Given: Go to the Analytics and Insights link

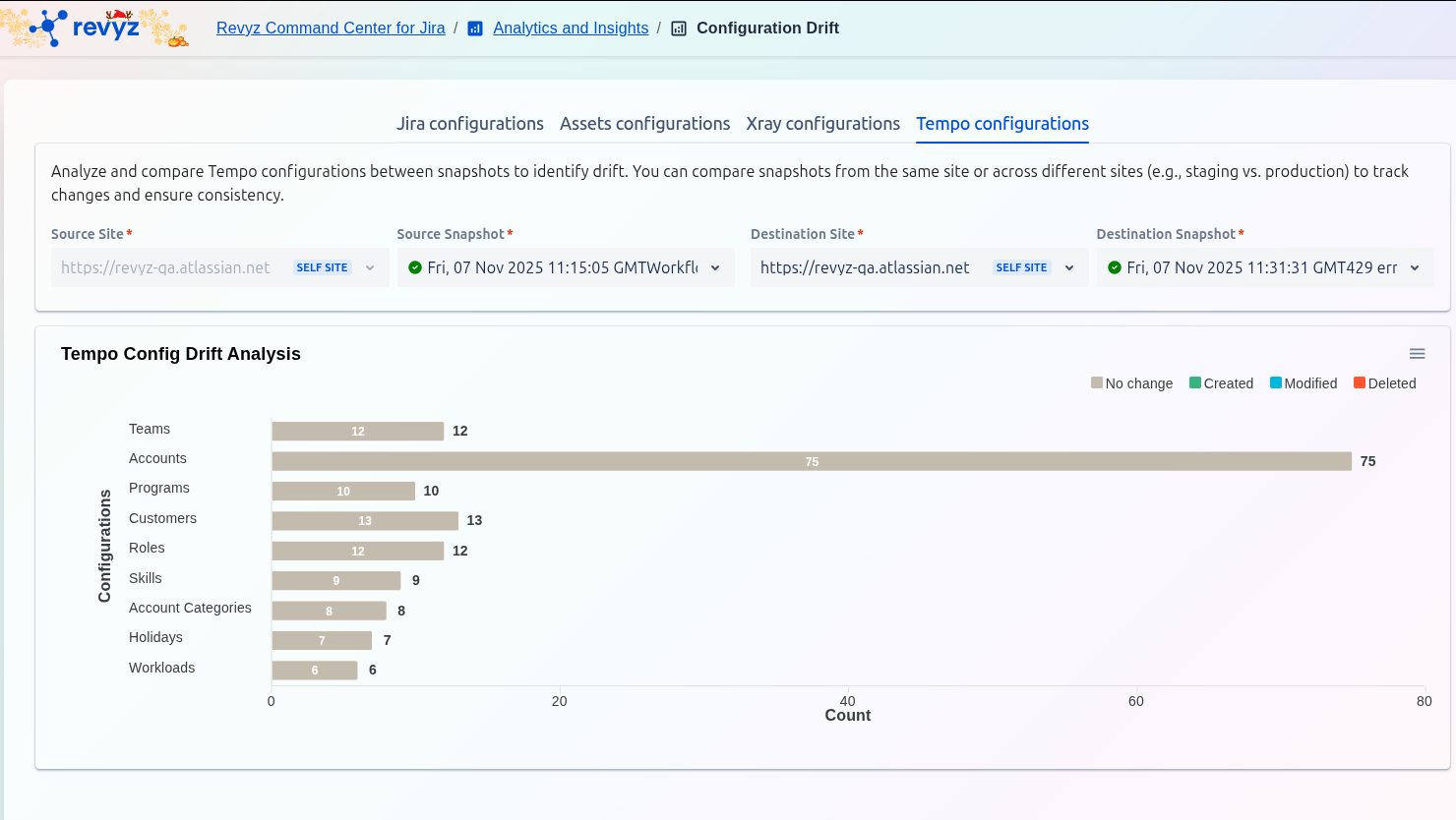Looking at the screenshot, I should point(571,29).
